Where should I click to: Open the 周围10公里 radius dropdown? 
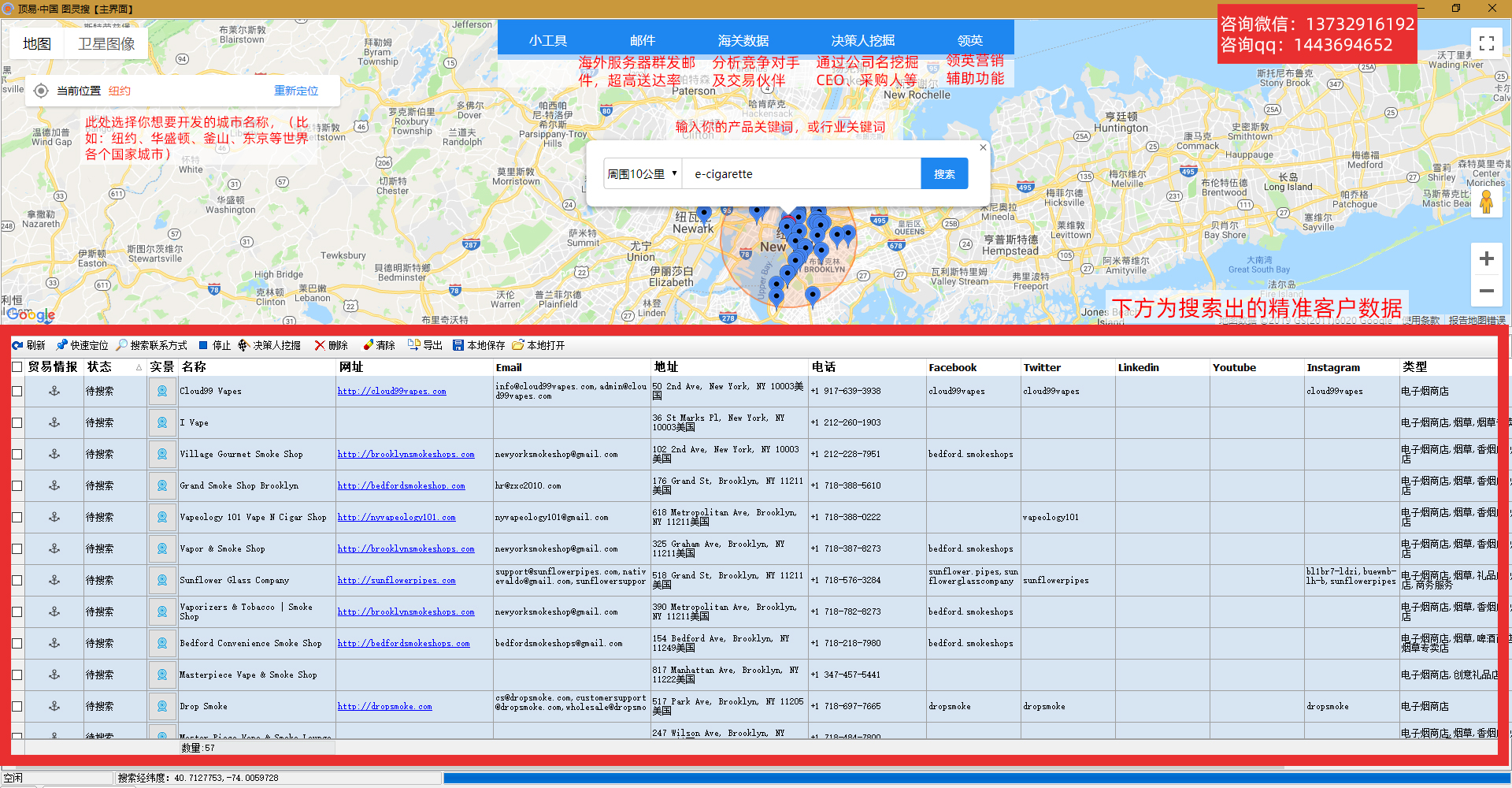tap(643, 173)
